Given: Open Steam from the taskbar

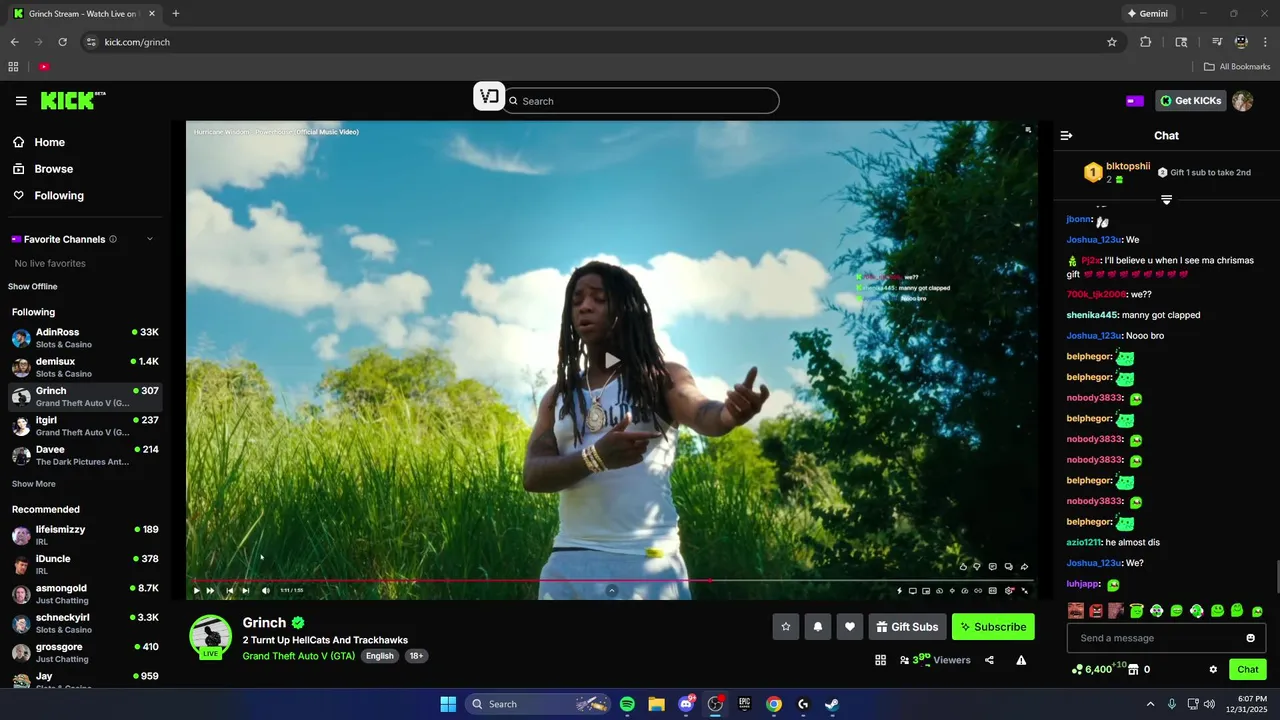Looking at the screenshot, I should click(832, 704).
